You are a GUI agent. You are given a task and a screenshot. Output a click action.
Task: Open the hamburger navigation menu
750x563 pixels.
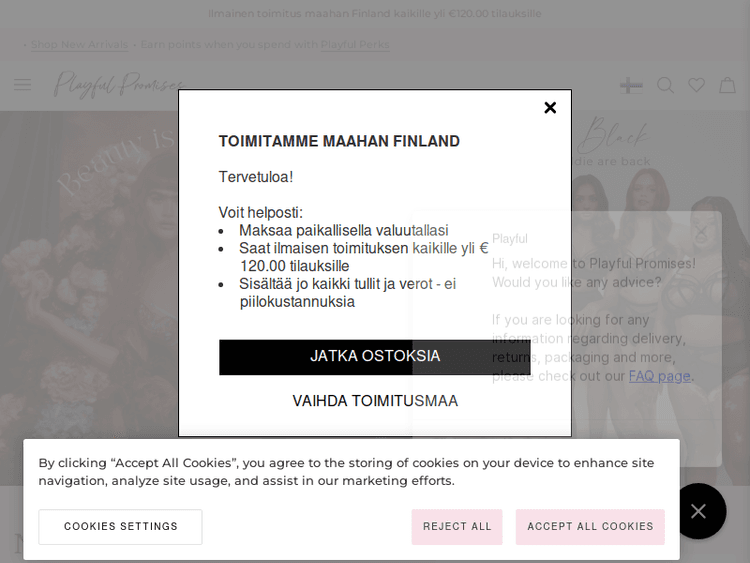point(22,85)
